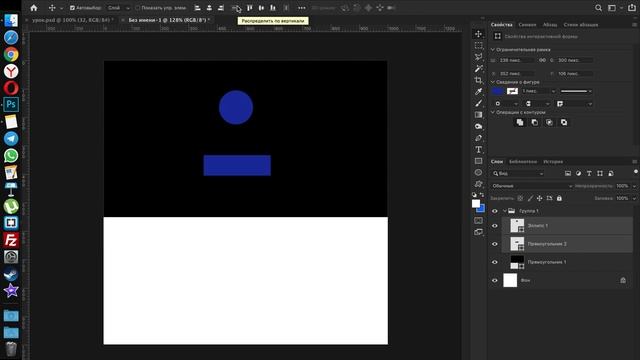The width and height of the screenshot is (640, 360).
Task: Click the align right edges icon
Action: point(221,8)
